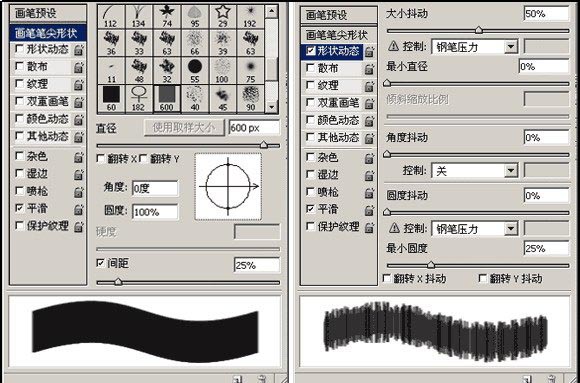Select the star-shaped brush 29
This screenshot has width=580, height=383.
(223, 16)
